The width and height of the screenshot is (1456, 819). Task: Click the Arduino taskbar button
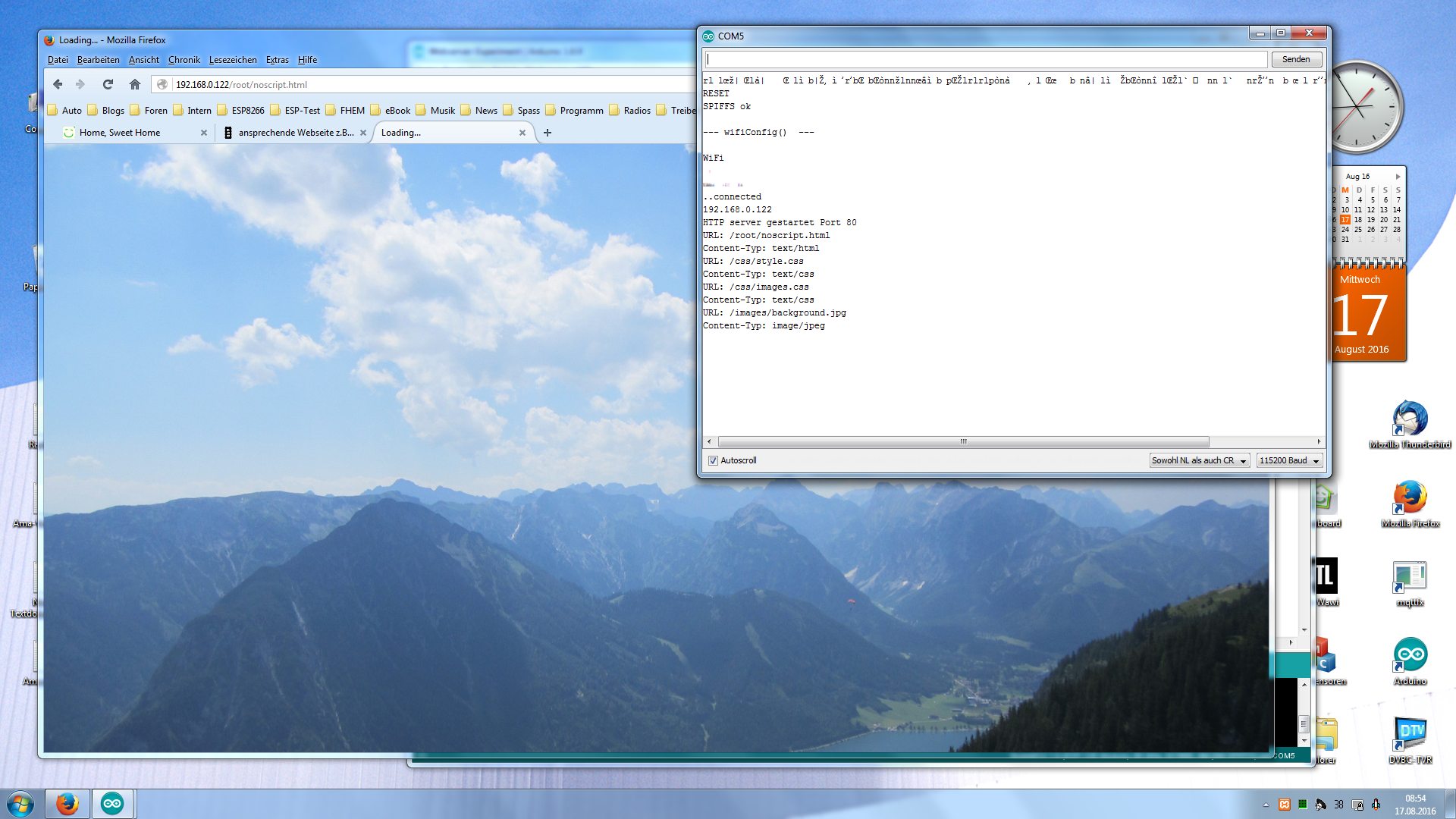pyautogui.click(x=113, y=804)
